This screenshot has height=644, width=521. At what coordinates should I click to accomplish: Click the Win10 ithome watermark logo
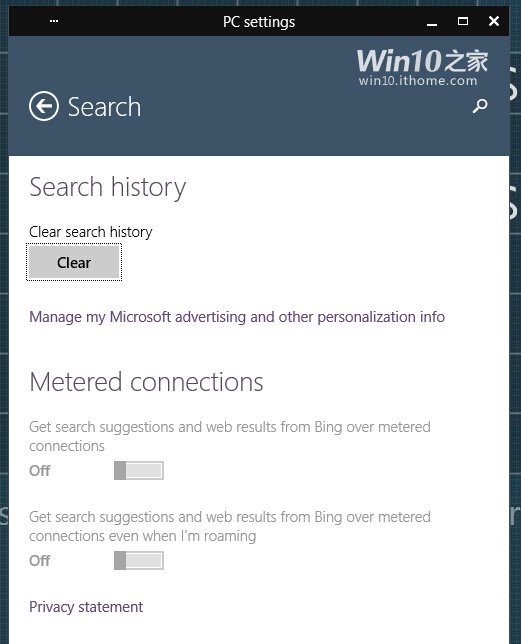coord(422,68)
